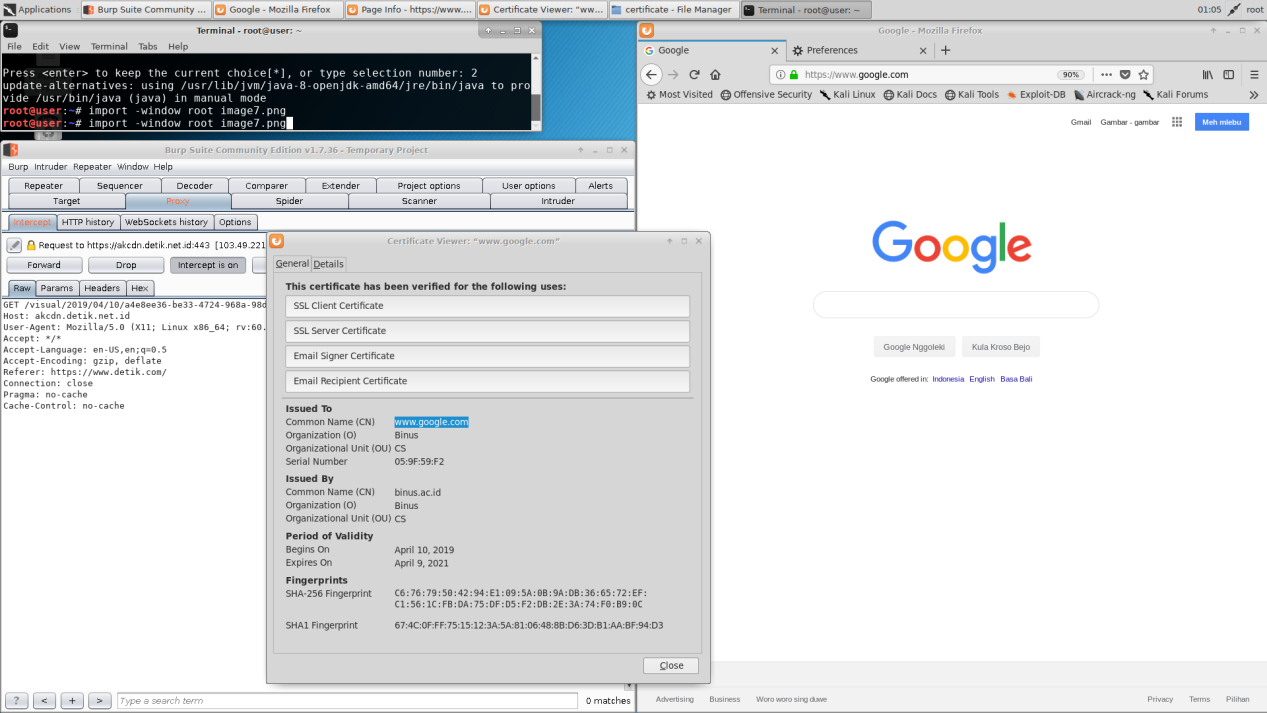Open the Firefox hamburger menu
1267x713 pixels.
[1254, 74]
